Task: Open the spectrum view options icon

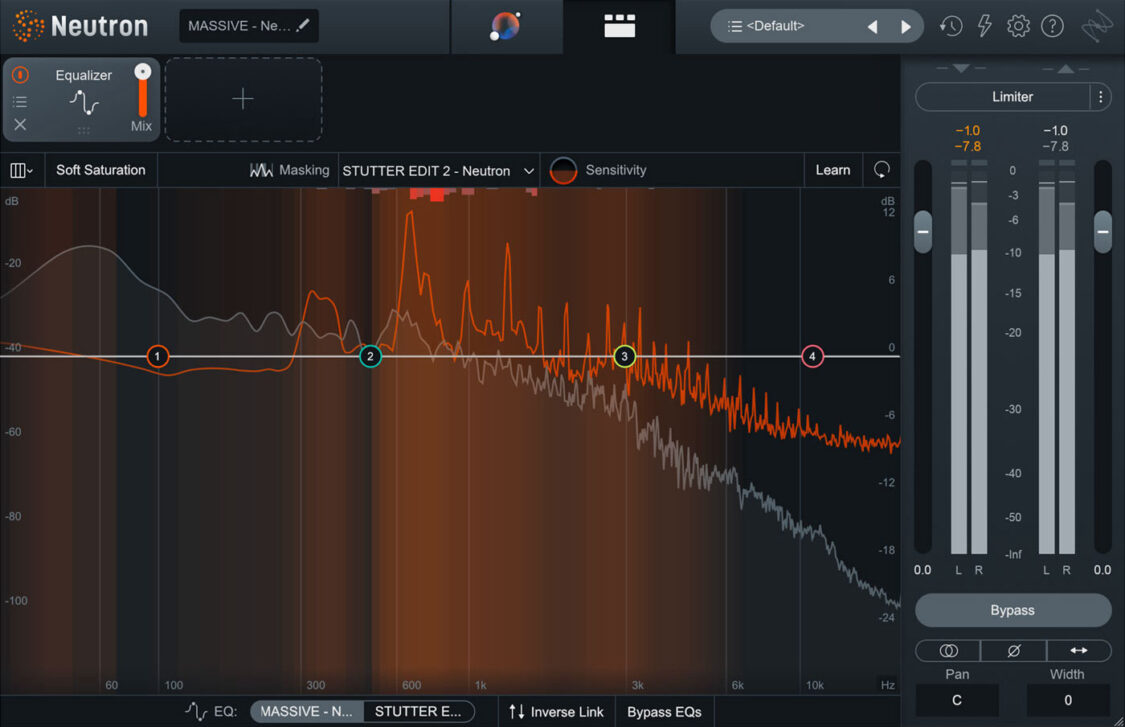Action: (x=20, y=169)
